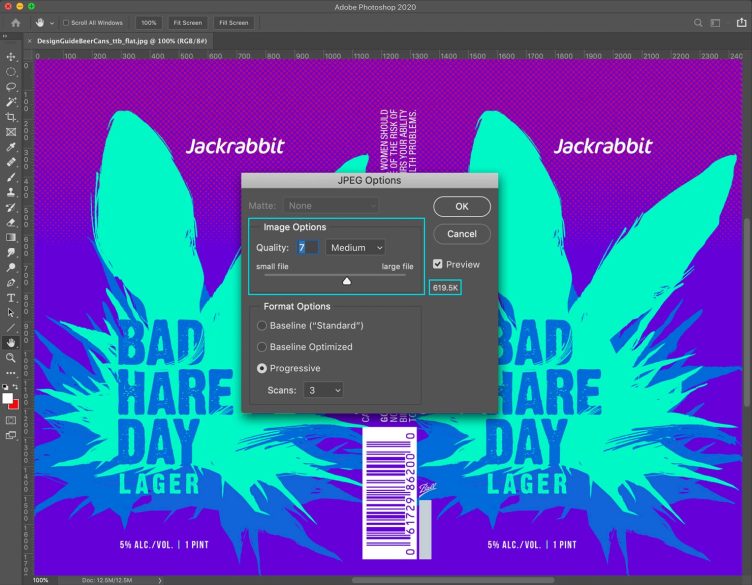Click the Fill Screen button
This screenshot has width=752, height=585.
(x=234, y=23)
